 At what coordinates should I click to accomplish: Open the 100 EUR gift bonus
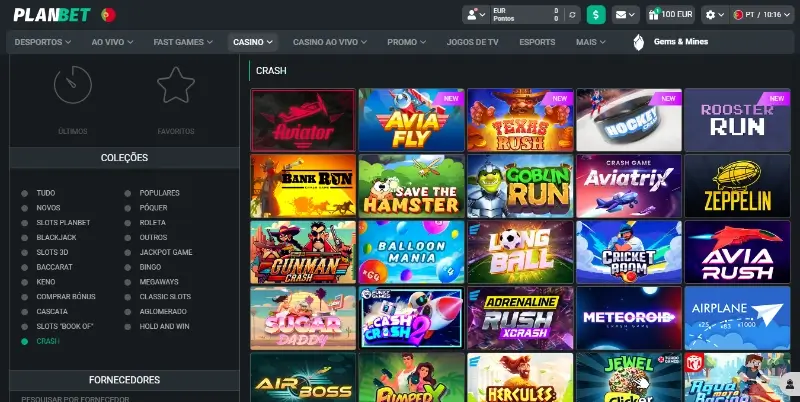tap(670, 14)
